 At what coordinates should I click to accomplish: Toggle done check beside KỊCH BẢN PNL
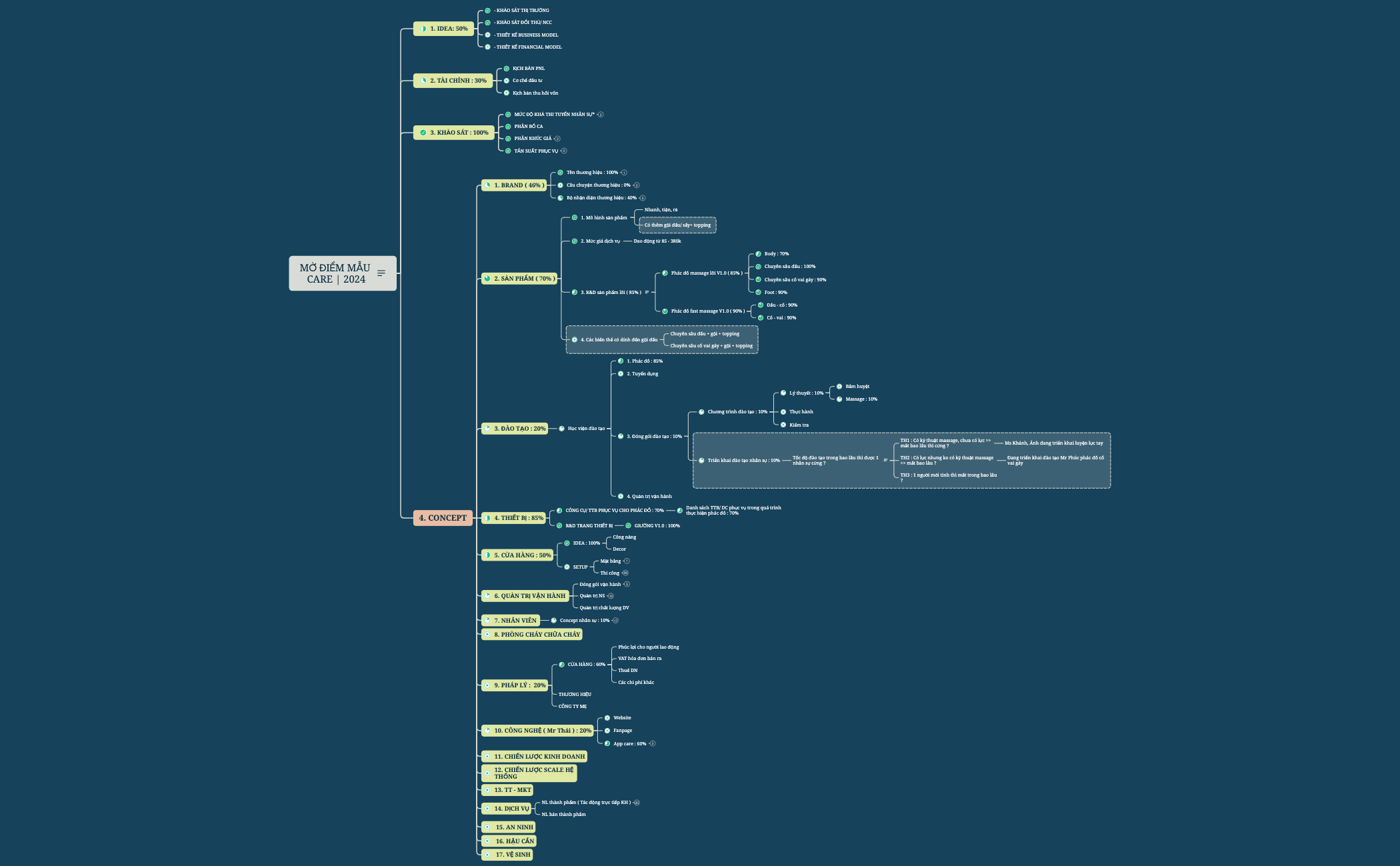(507, 68)
